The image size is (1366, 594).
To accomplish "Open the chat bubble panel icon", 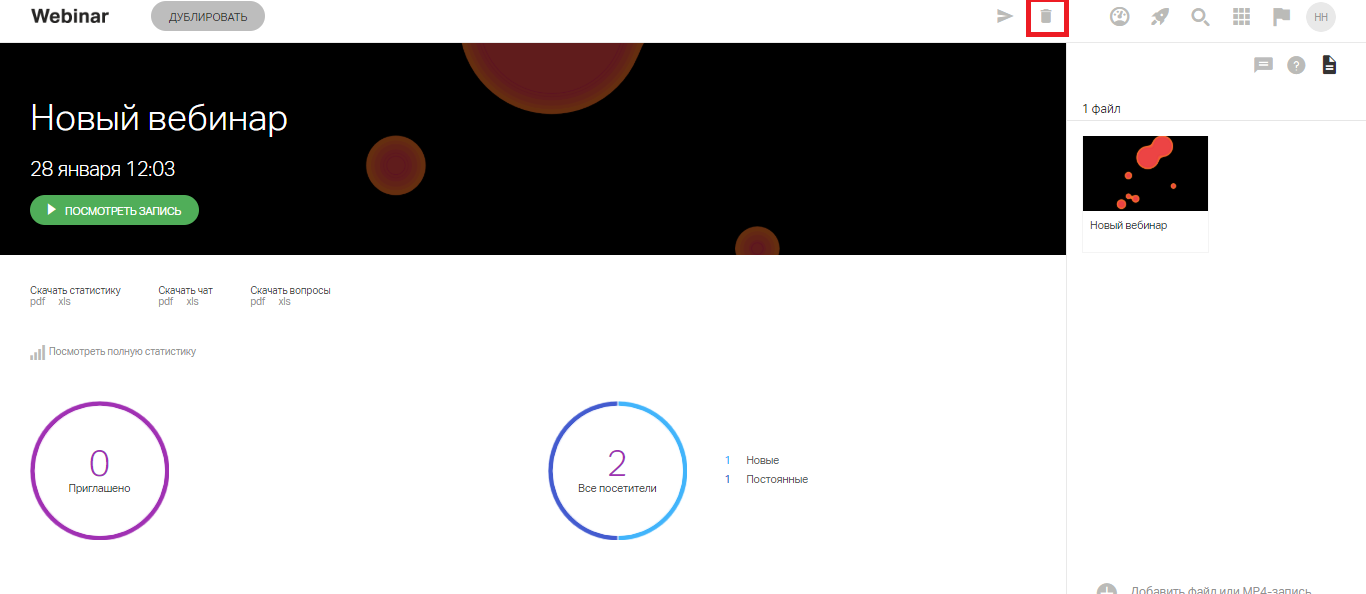I will 1263,65.
